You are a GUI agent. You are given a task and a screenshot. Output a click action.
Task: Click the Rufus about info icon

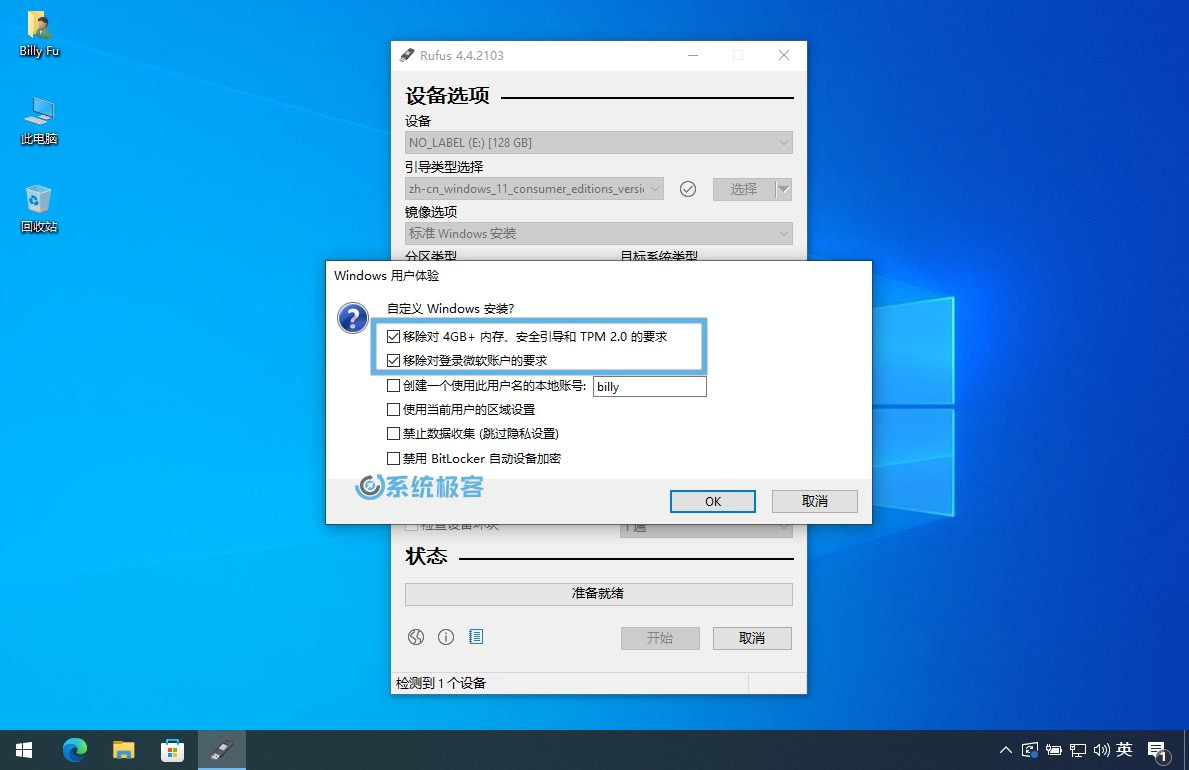446,637
